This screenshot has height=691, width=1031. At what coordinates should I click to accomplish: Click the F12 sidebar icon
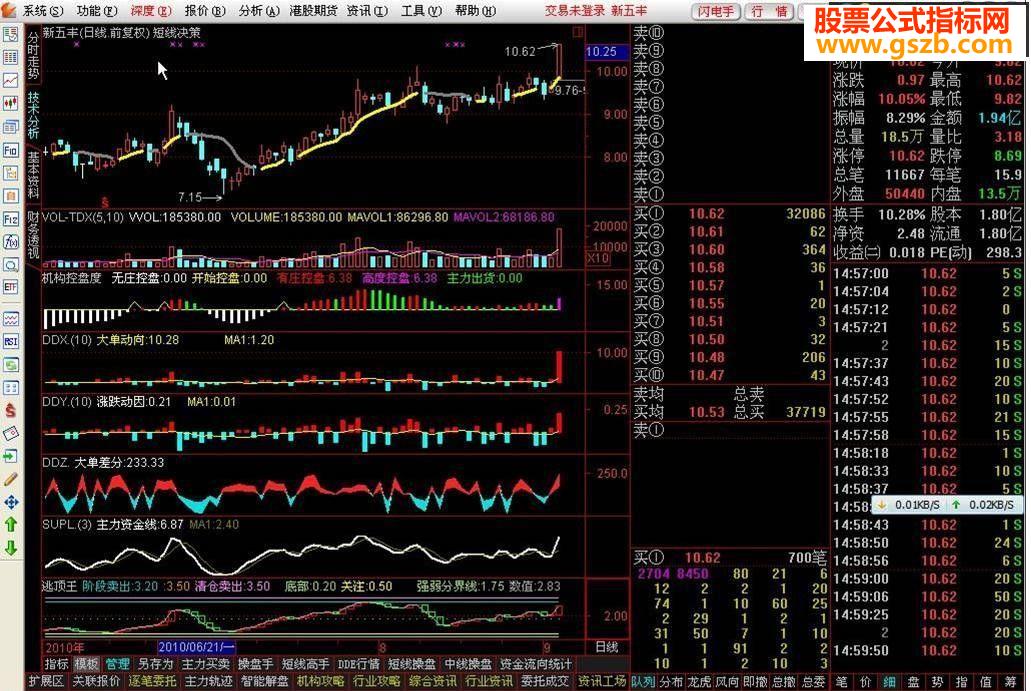(11, 218)
